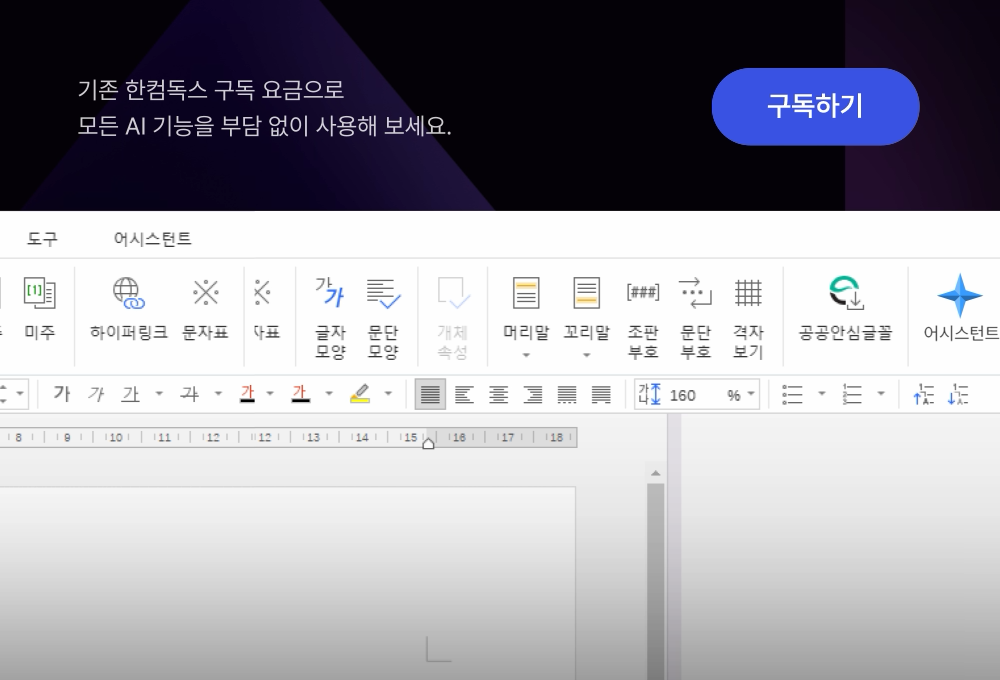Expand the strikethrough style dropdown
This screenshot has width=1000, height=680.
pos(218,394)
